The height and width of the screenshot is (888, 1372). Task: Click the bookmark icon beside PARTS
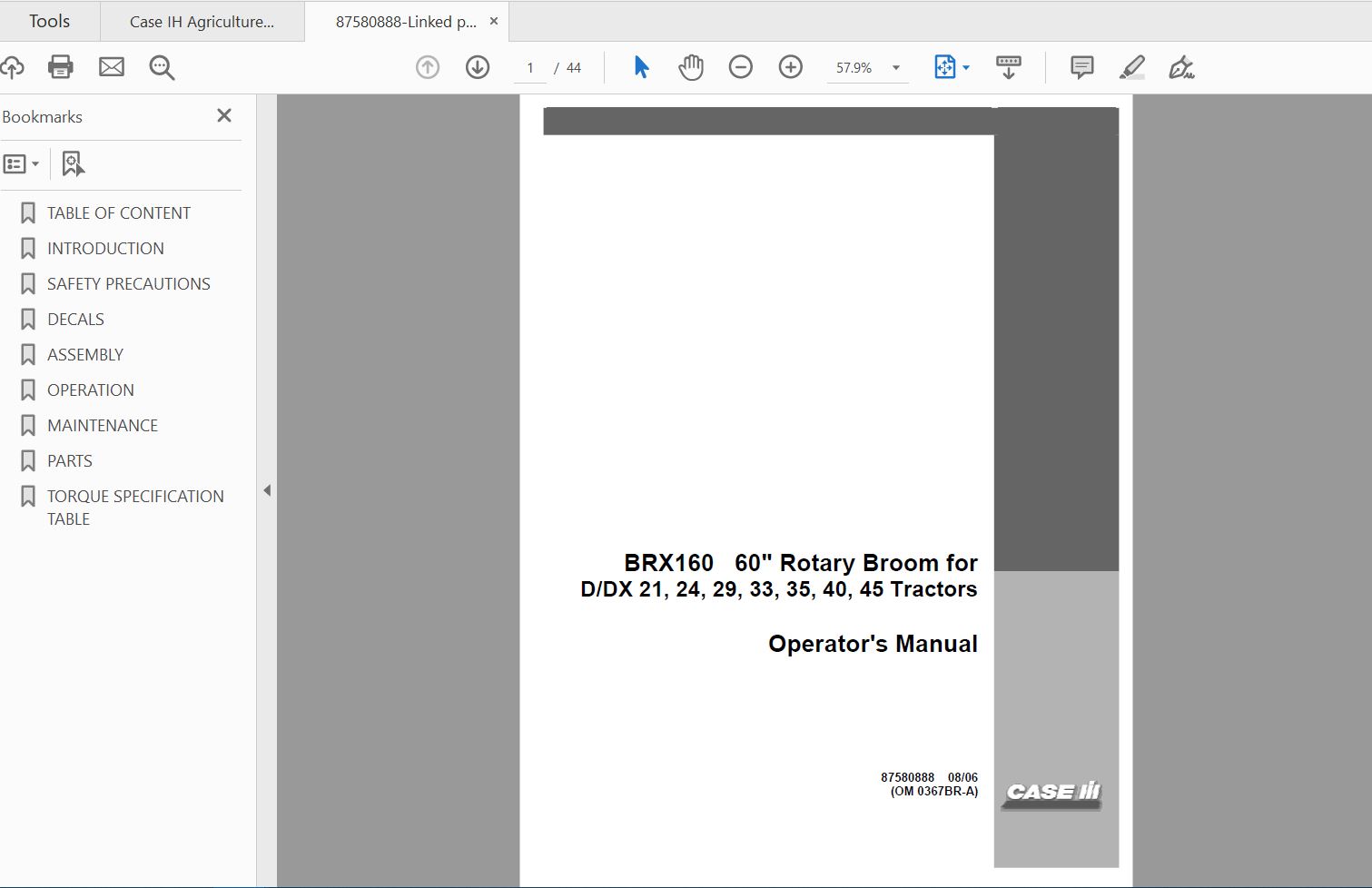pos(28,461)
